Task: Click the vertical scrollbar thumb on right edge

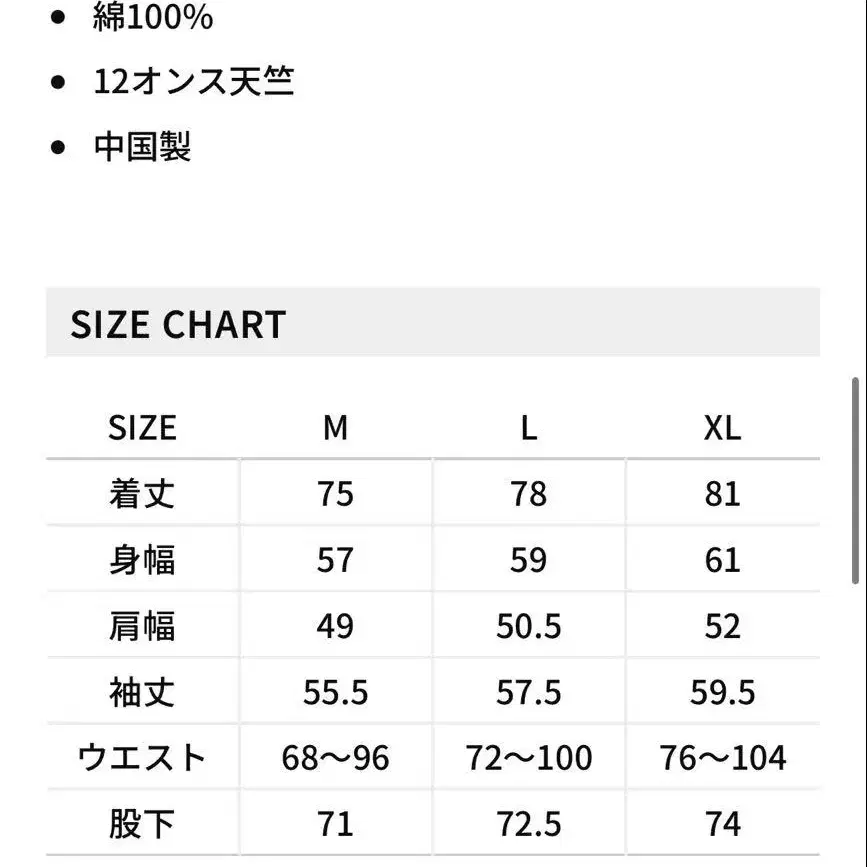Action: (855, 480)
